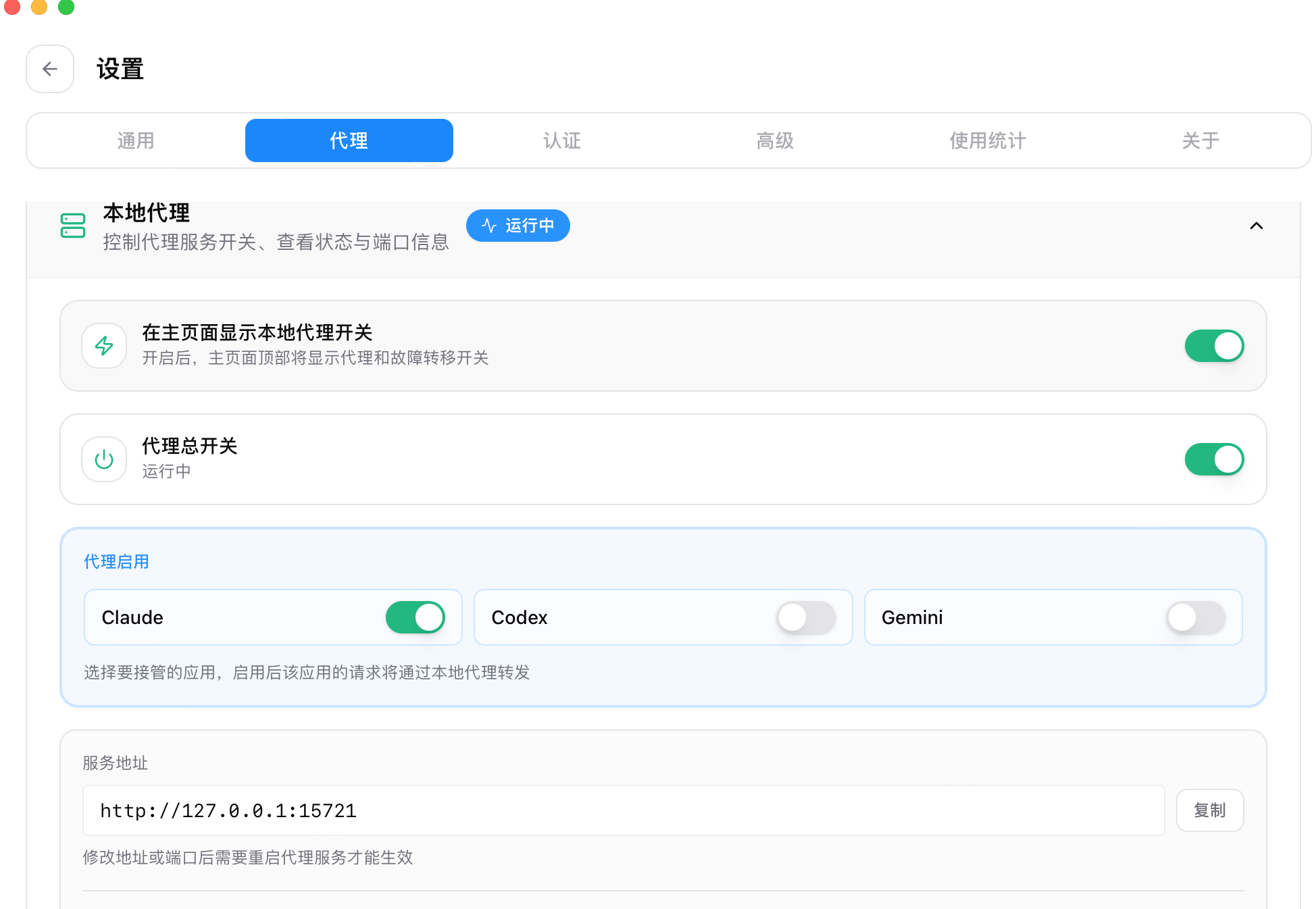The width and height of the screenshot is (1316, 909).
Task: Enable the Gemini proxy toggle
Action: 1193,617
